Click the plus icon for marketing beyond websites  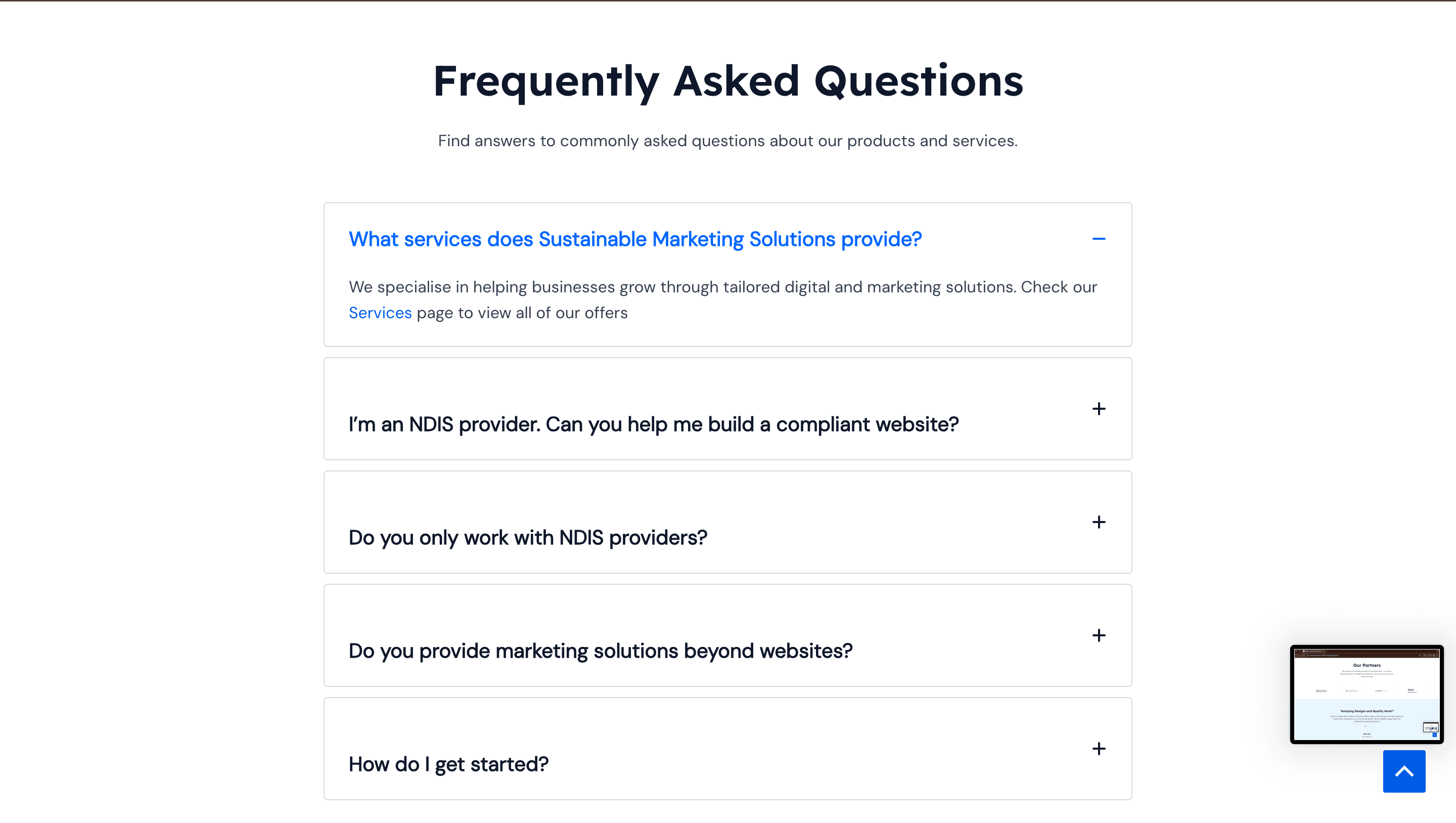(x=1098, y=635)
